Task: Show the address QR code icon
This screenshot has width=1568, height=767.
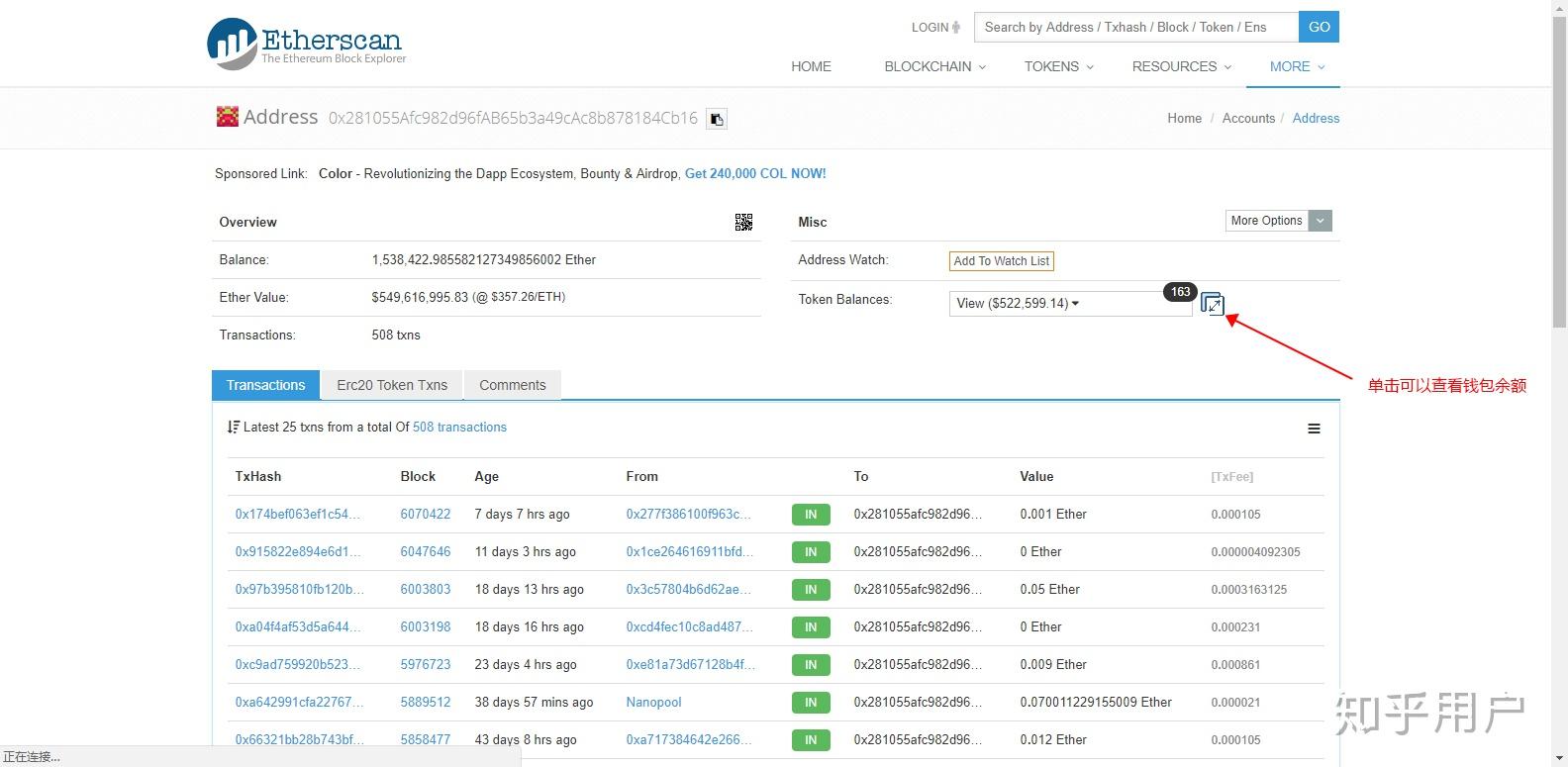Action: (x=743, y=222)
